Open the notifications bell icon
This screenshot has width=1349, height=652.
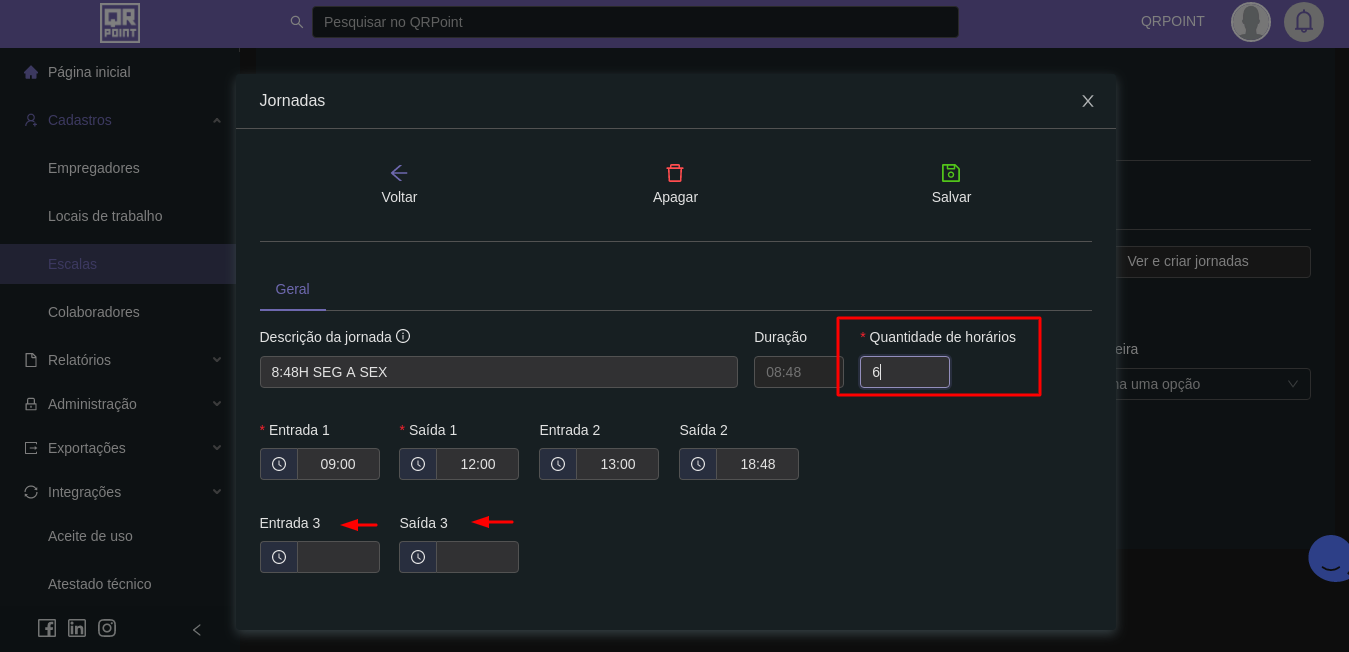coord(1303,22)
